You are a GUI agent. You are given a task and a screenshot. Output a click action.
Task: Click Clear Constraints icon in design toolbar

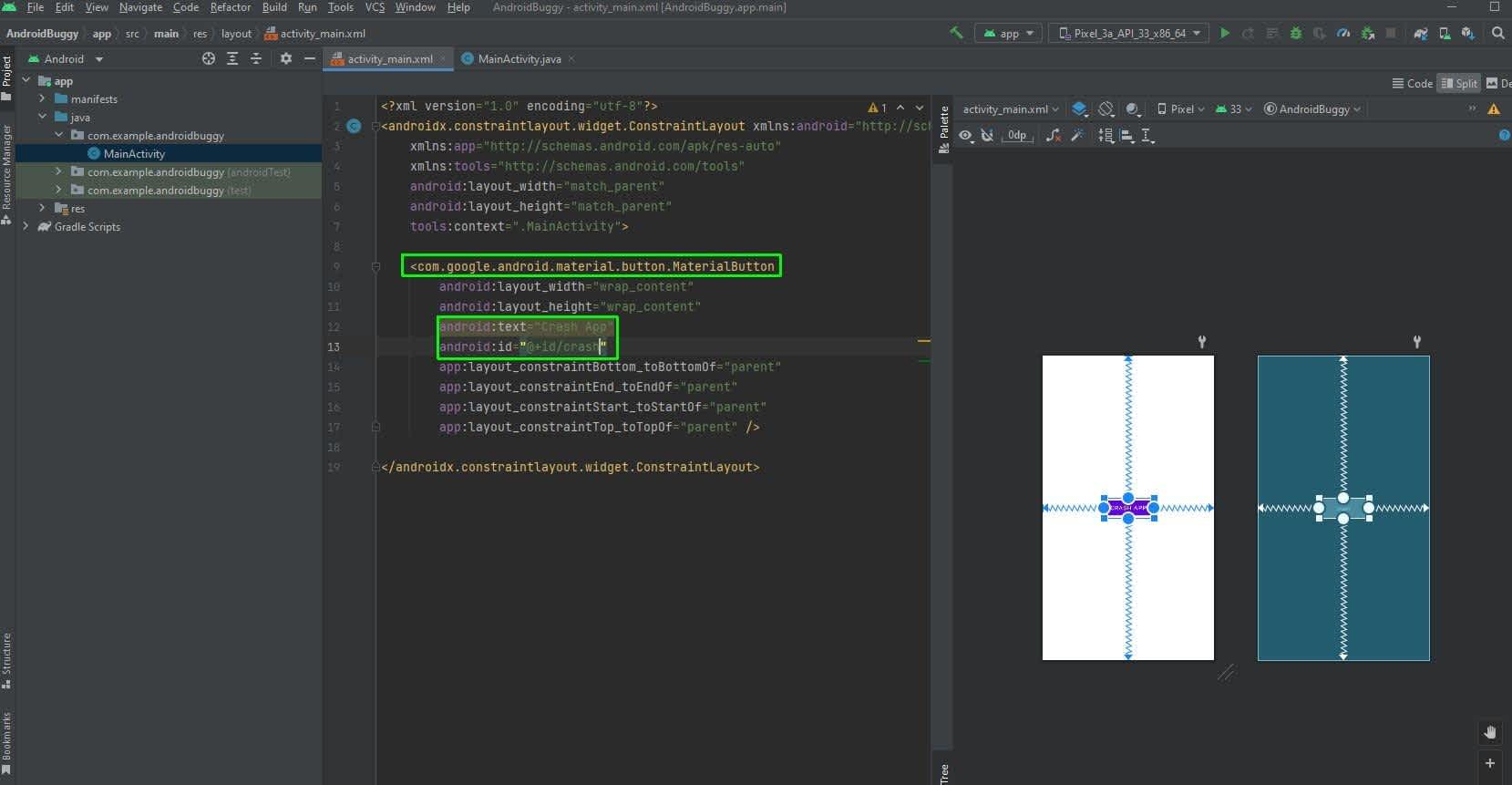1054,135
